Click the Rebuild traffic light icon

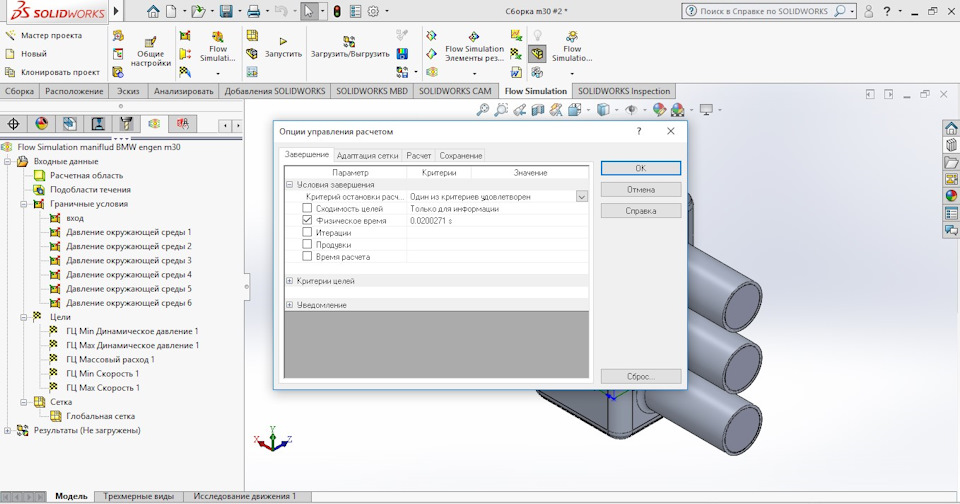[x=337, y=11]
